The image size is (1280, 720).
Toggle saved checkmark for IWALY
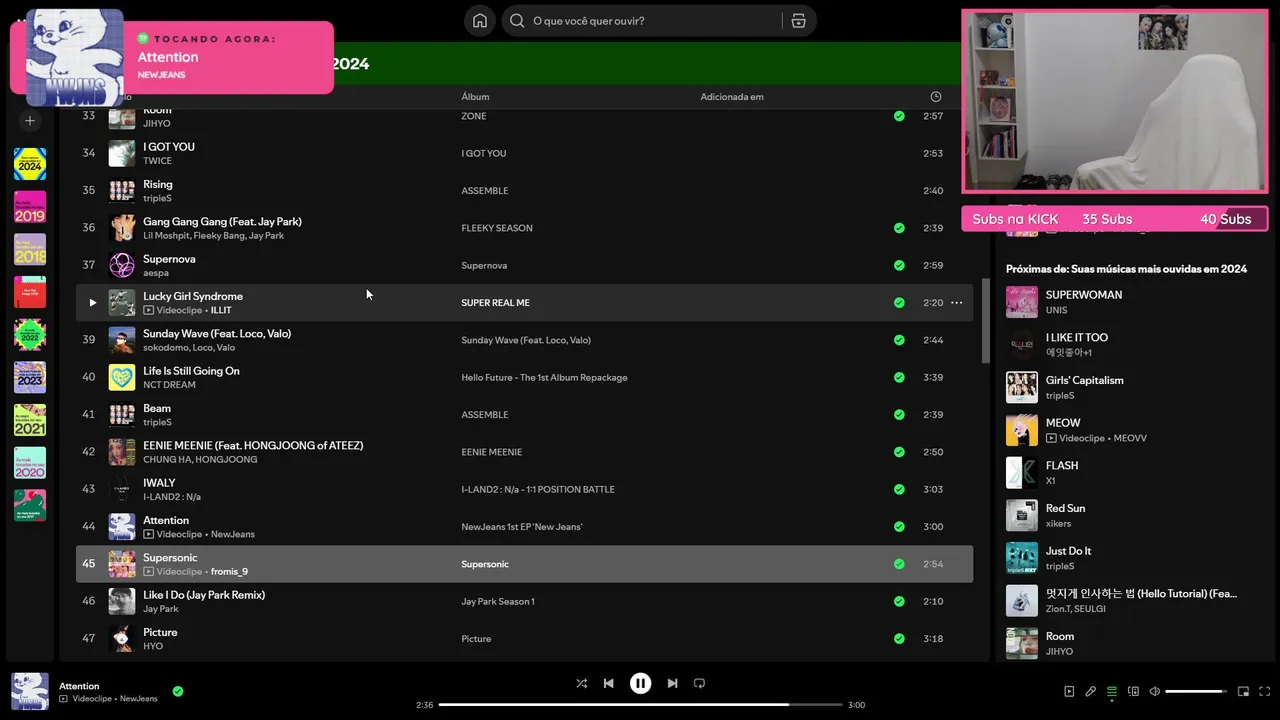[899, 489]
